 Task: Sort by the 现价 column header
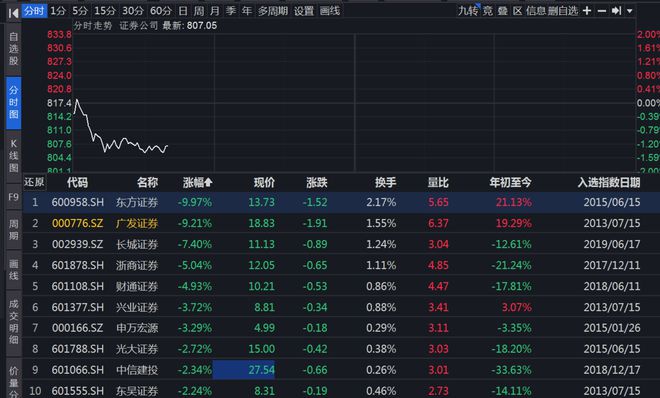[264, 183]
